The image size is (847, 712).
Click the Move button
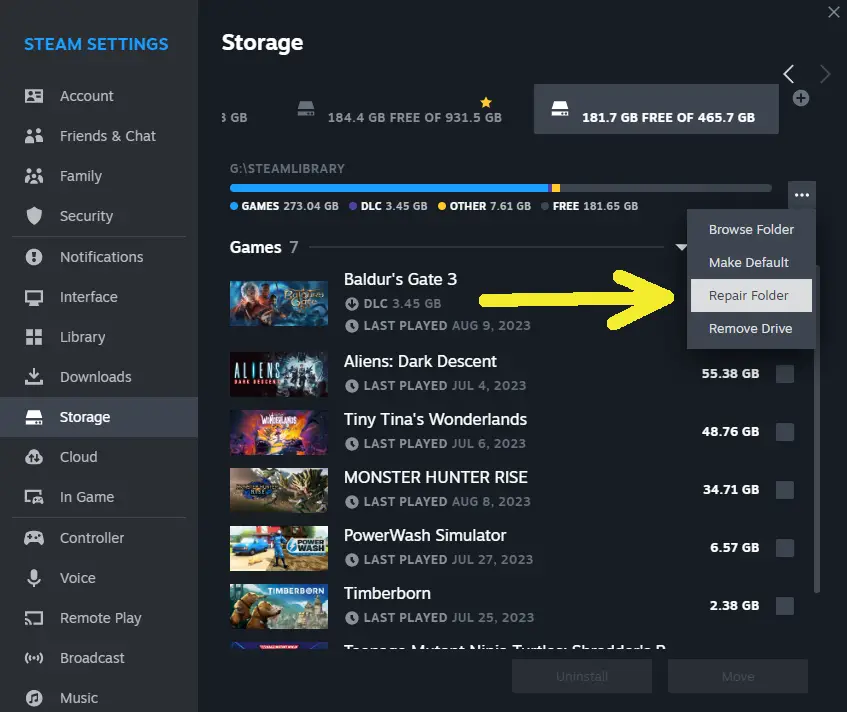(738, 676)
